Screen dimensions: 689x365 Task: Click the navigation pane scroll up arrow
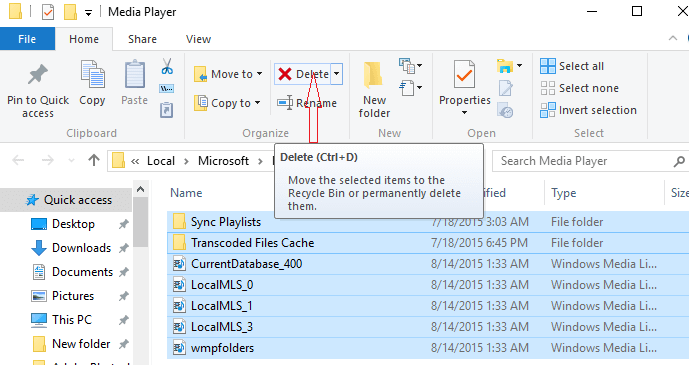pyautogui.click(x=141, y=189)
